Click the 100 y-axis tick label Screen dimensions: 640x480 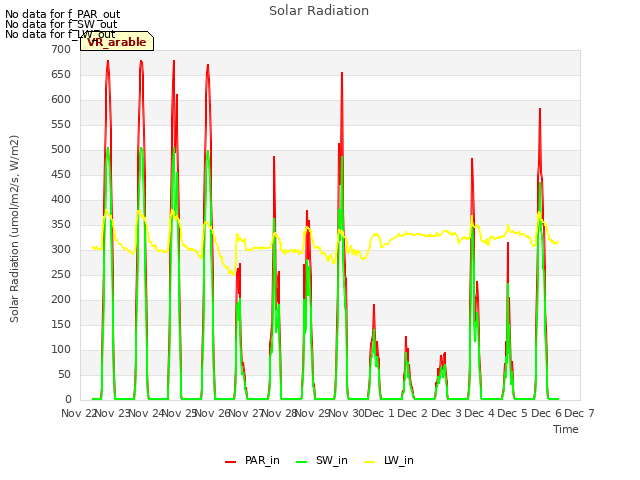pos(61,350)
